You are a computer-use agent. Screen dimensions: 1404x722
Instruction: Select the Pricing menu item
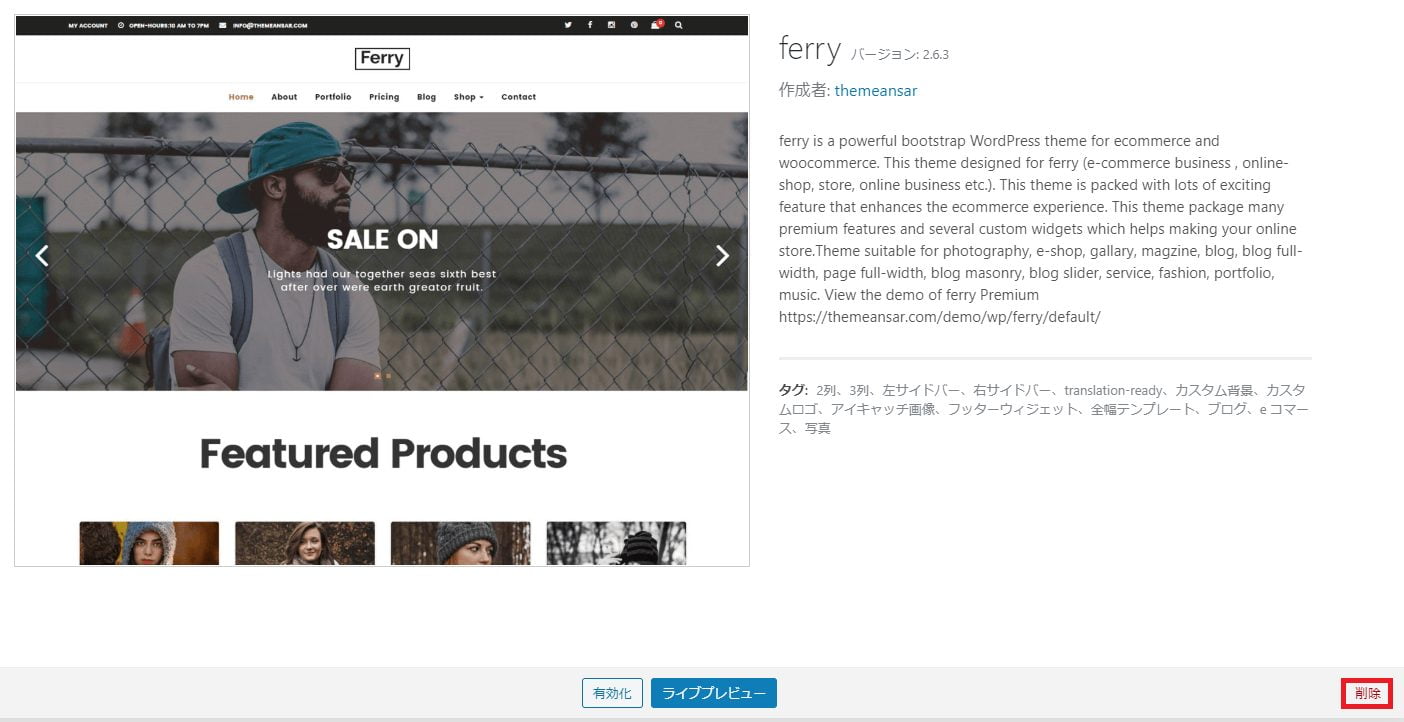(384, 97)
